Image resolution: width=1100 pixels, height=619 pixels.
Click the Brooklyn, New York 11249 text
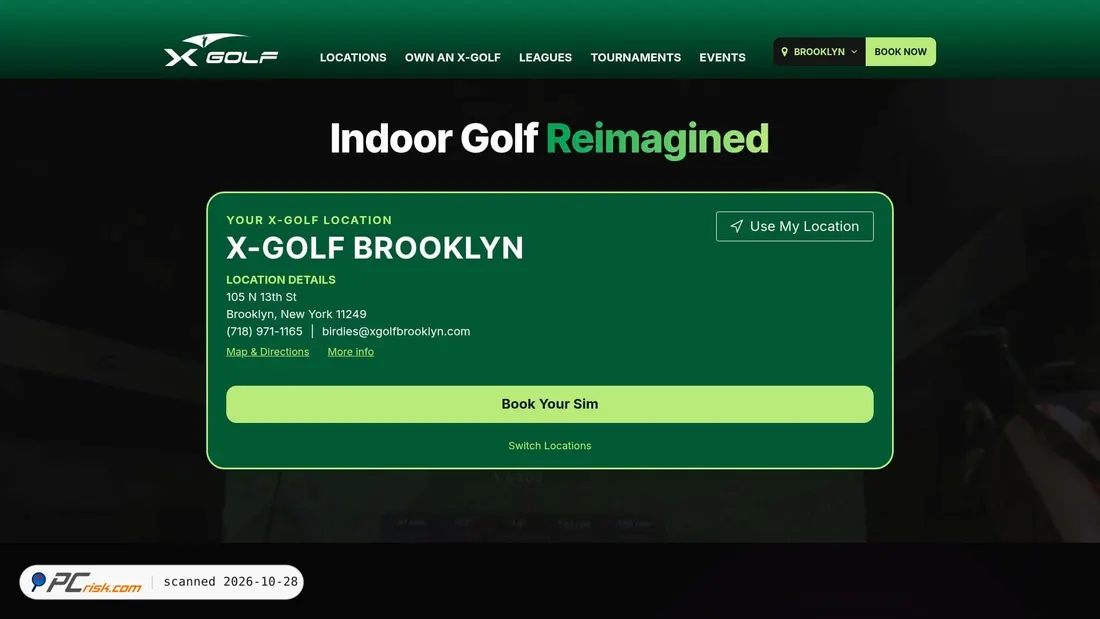296,314
